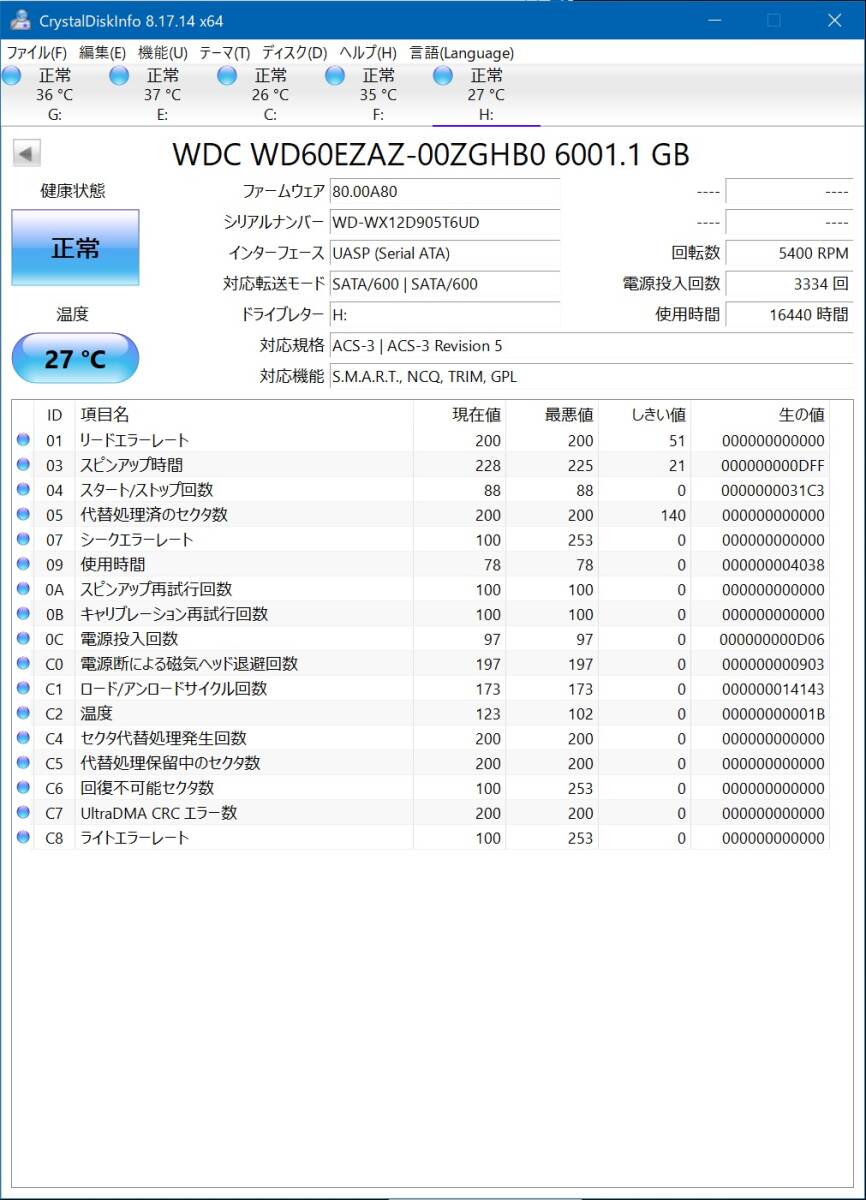Open the 編集(E) menu
This screenshot has width=866, height=1200.
tap(103, 53)
